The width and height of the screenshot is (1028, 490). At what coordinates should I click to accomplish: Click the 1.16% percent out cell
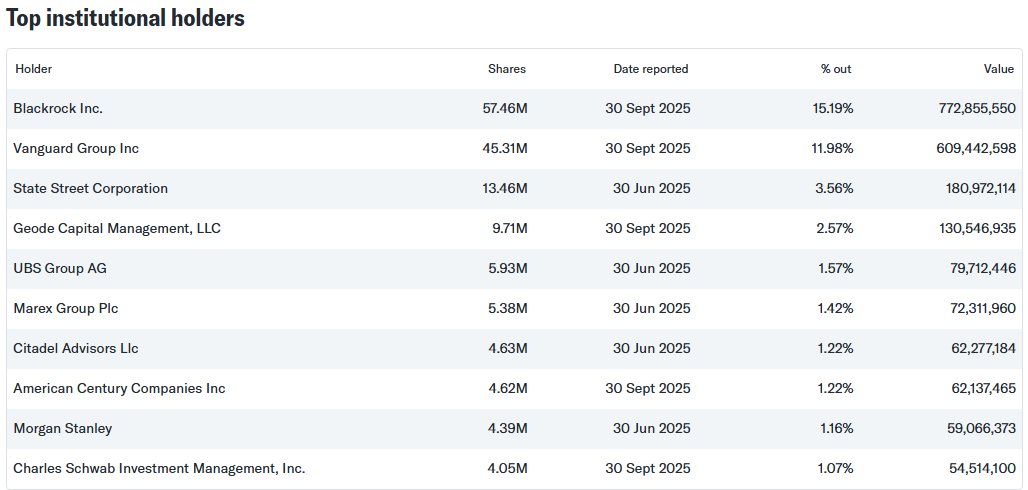tap(836, 429)
